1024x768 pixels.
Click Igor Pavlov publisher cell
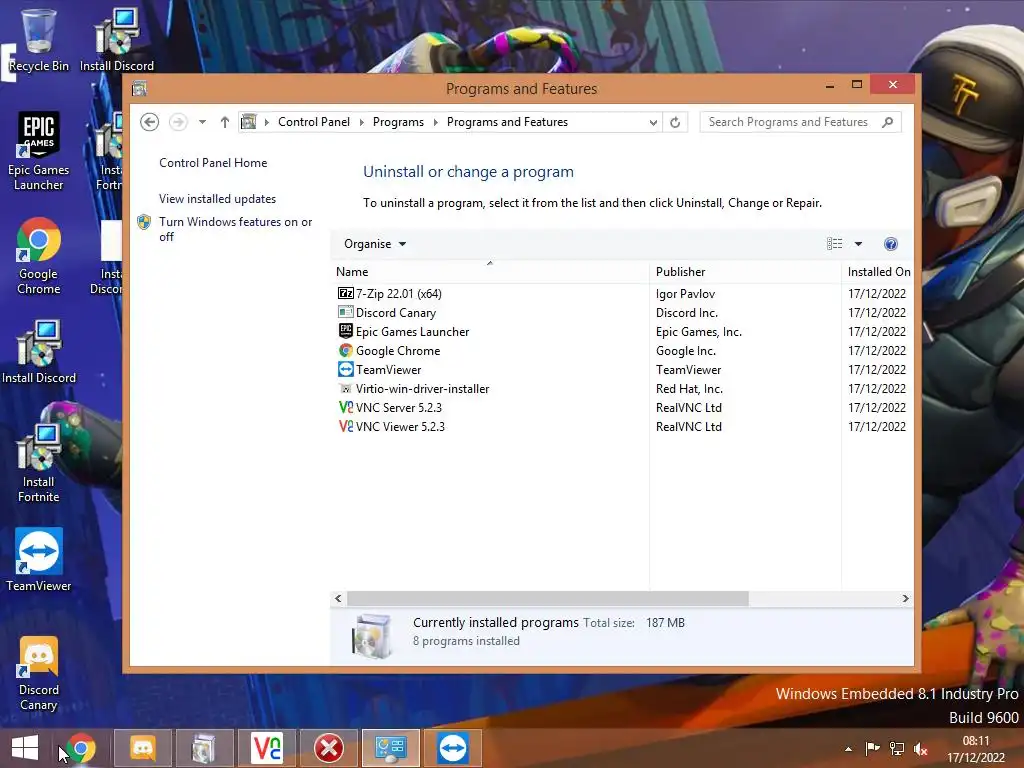point(685,294)
